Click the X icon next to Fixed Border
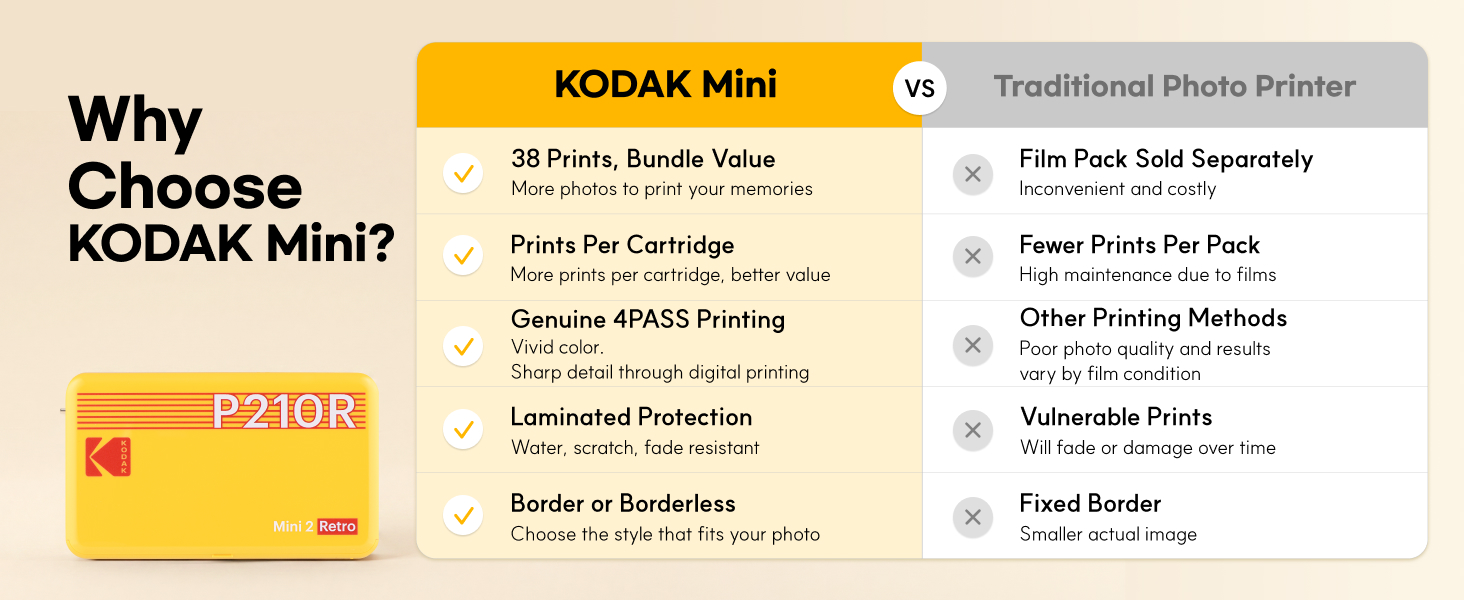This screenshot has width=1464, height=600. (972, 517)
